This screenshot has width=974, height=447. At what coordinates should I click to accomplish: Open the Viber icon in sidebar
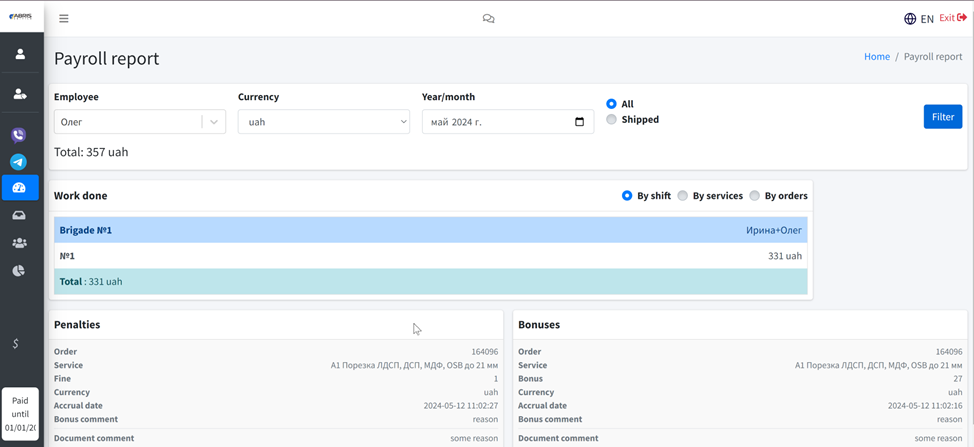[19, 135]
